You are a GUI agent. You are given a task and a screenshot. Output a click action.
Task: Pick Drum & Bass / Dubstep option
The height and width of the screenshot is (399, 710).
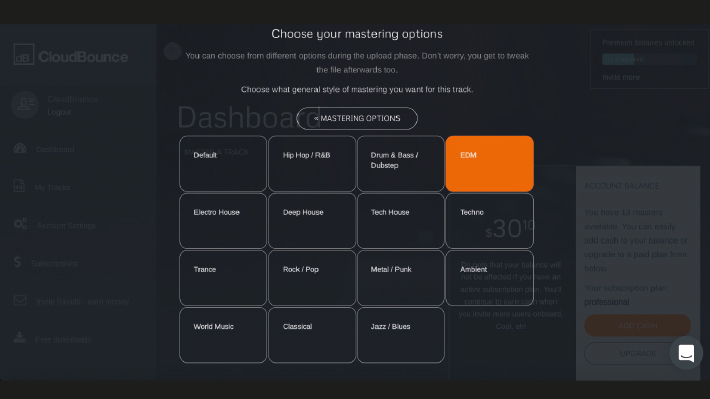pos(401,163)
